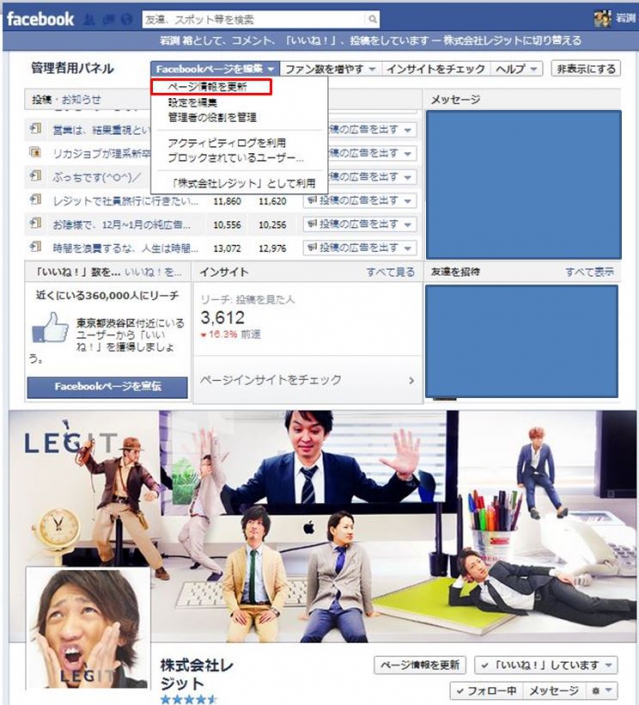Select 設定を編集 menu item
Screen dimensions: 639x705
tap(192, 103)
